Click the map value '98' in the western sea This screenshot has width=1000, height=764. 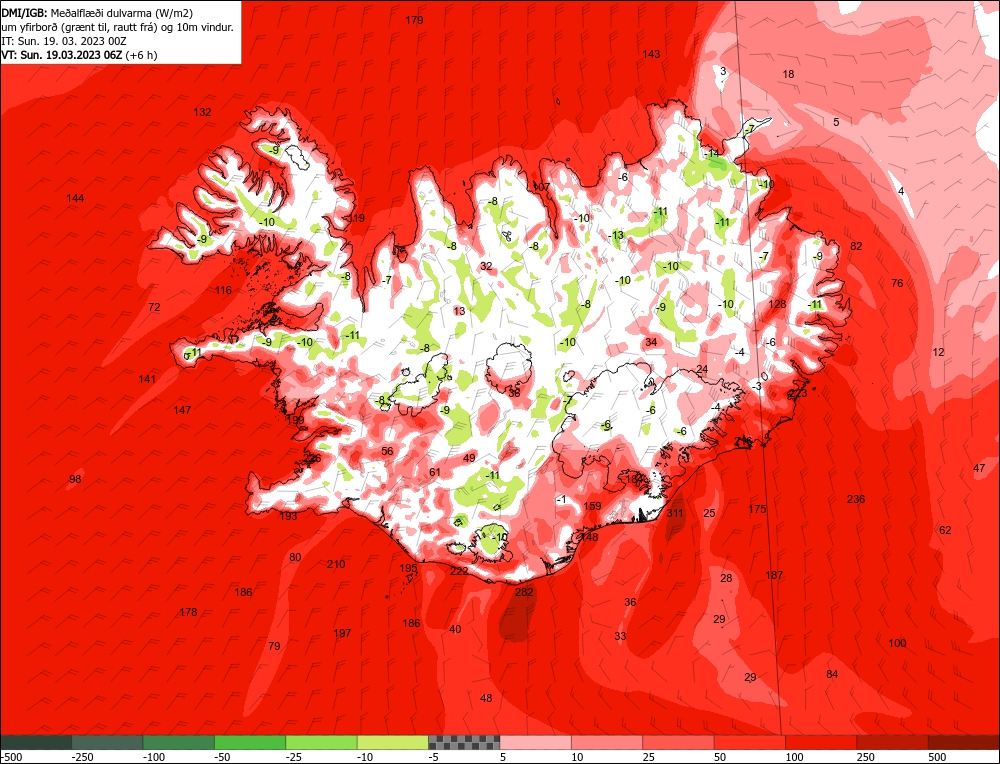tap(75, 479)
